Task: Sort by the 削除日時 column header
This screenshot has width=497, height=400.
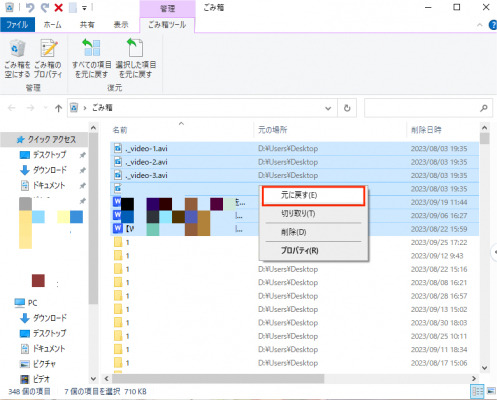Action: tap(426, 130)
